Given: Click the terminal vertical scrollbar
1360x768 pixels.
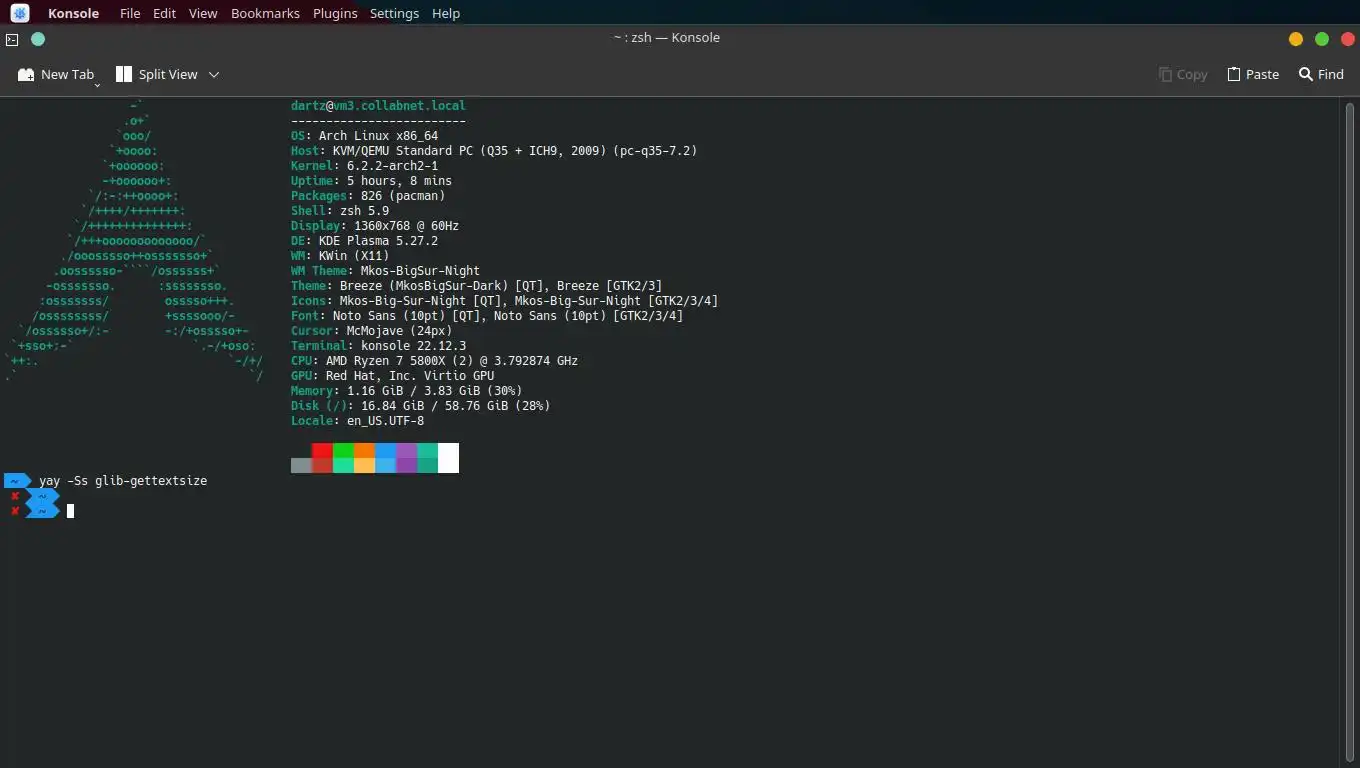Looking at the screenshot, I should tap(1350, 432).
